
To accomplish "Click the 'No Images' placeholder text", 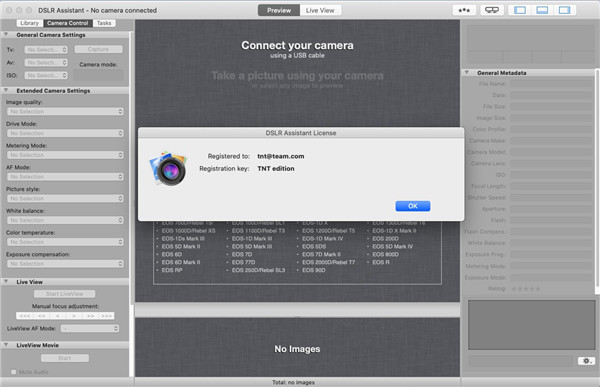I will click(x=297, y=349).
